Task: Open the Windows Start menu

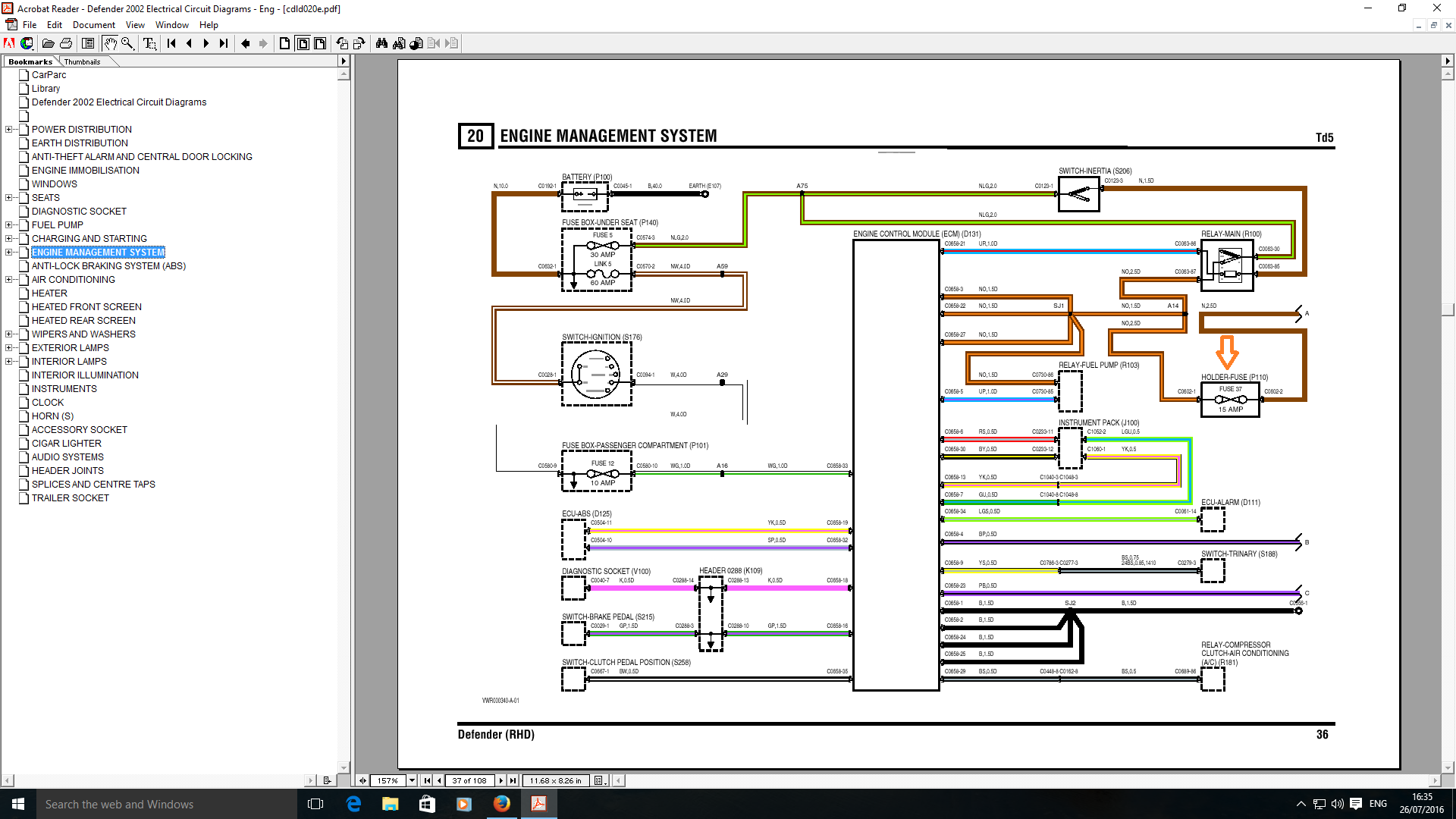Action: (18, 804)
